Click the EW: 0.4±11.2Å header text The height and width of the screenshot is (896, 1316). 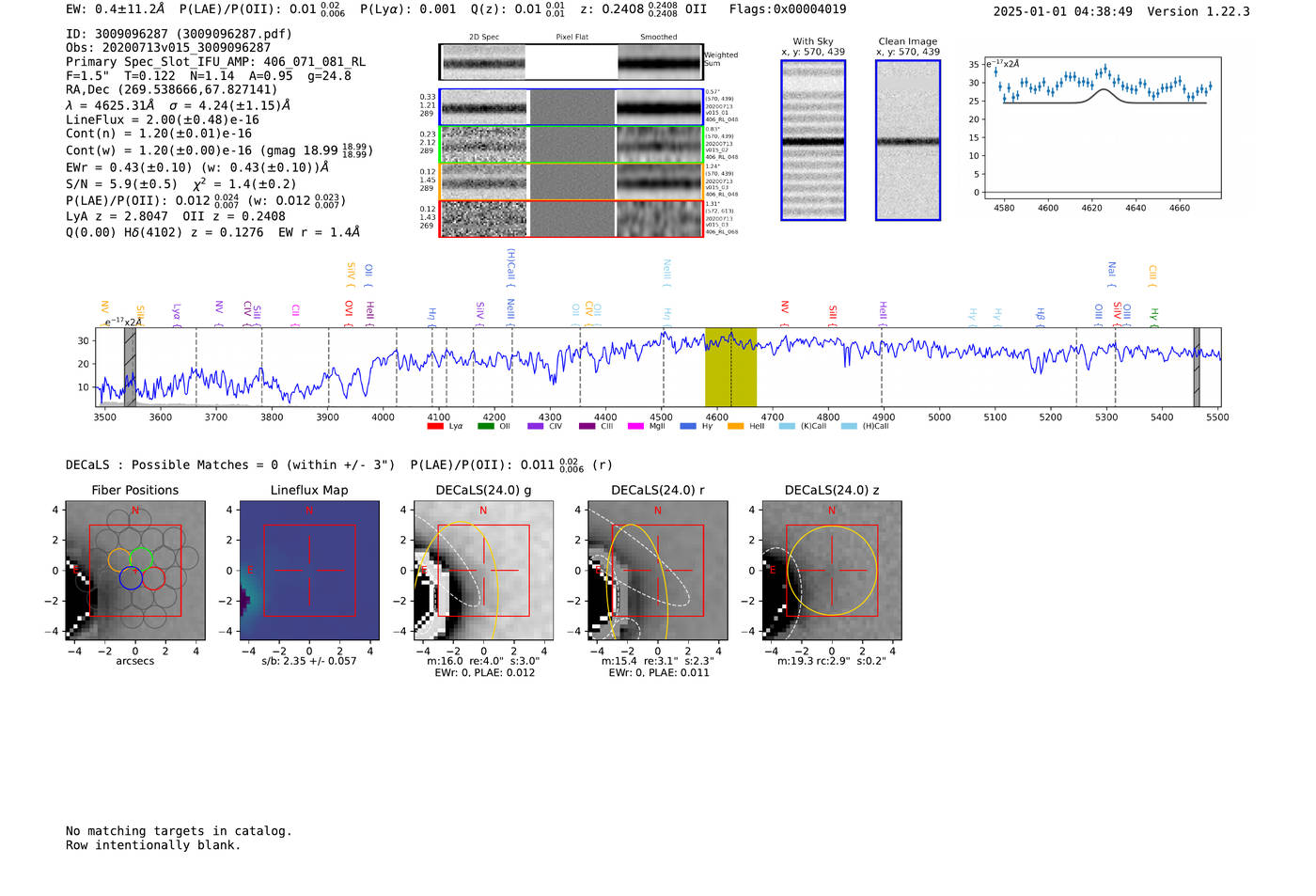pos(115,9)
